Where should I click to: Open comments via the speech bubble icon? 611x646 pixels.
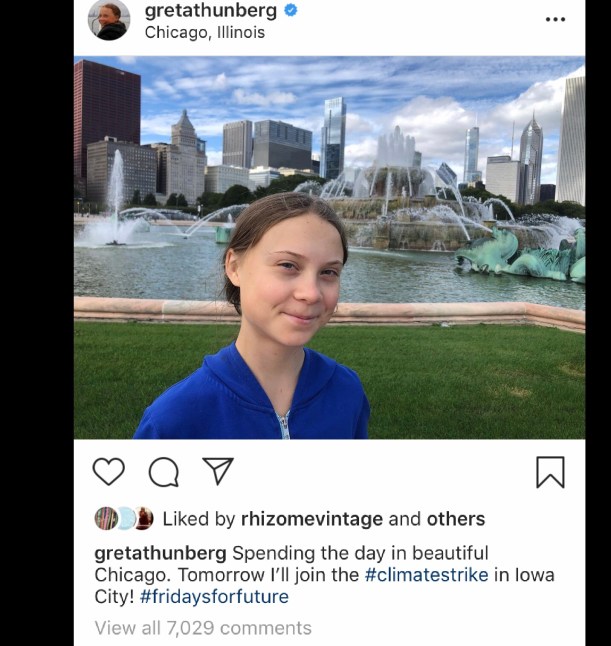point(164,472)
